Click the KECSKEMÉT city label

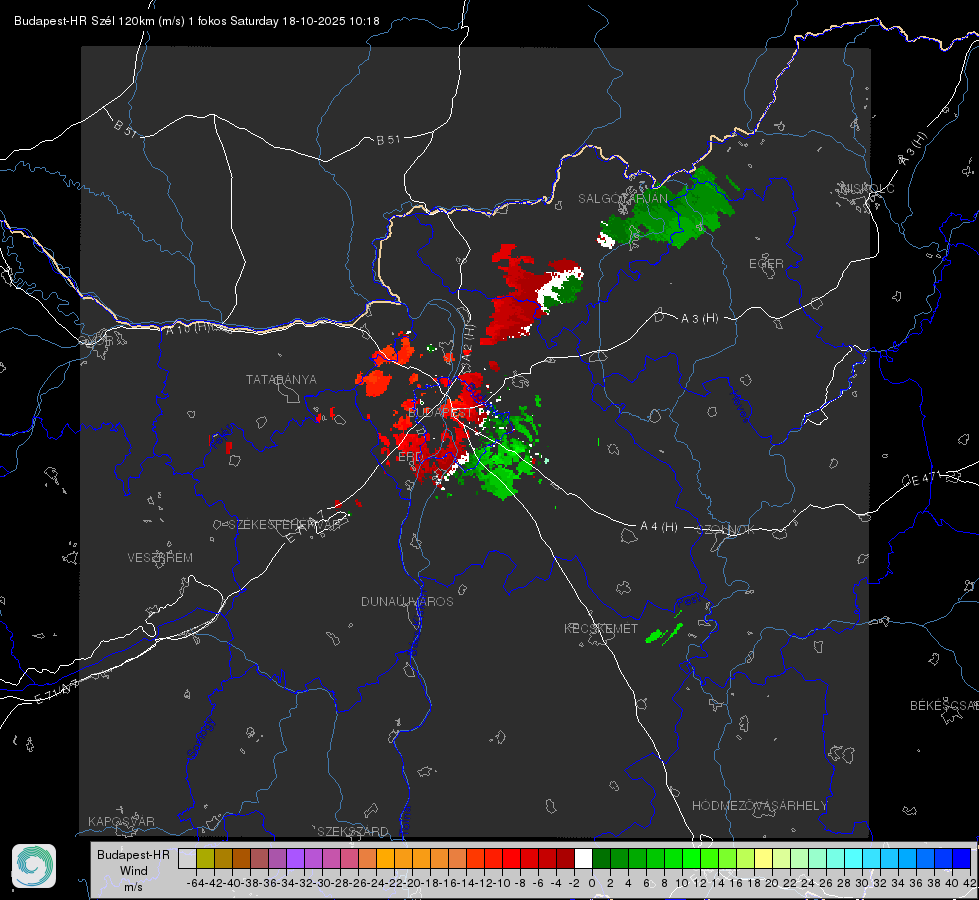(x=601, y=629)
